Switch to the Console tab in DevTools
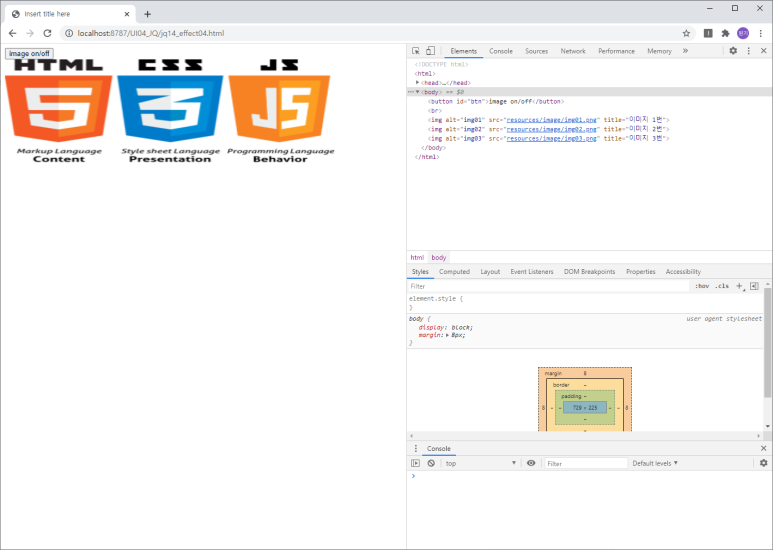 click(x=501, y=51)
